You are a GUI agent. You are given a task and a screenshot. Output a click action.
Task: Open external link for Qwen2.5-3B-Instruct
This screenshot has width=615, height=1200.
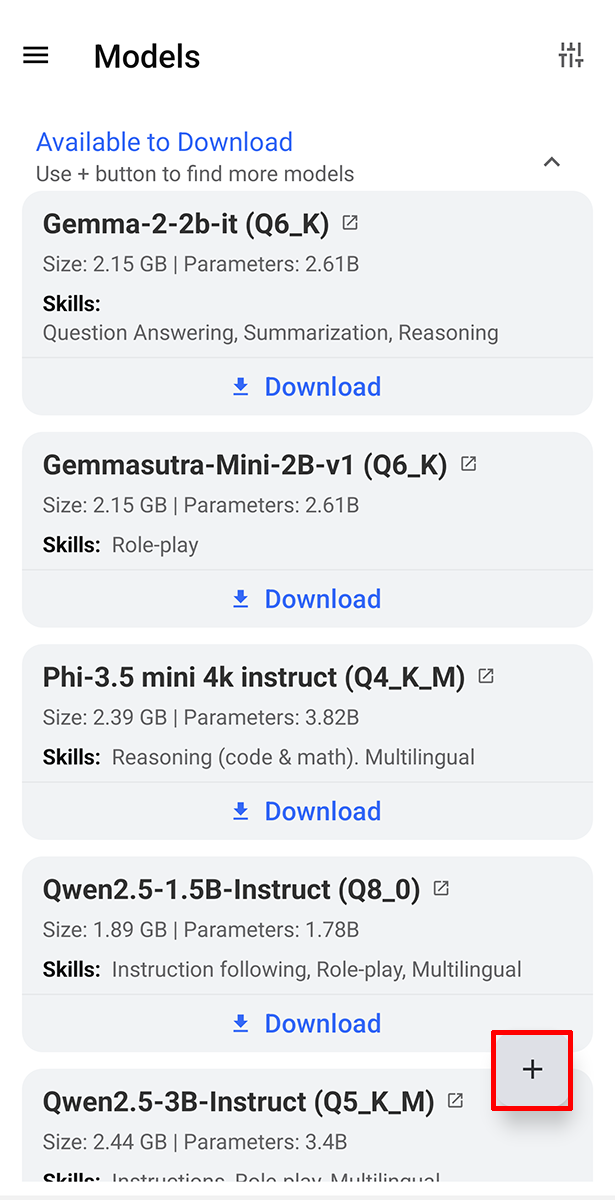pyautogui.click(x=455, y=1100)
